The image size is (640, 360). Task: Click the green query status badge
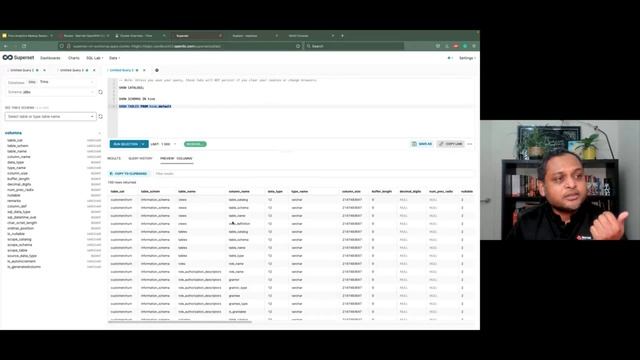click(x=195, y=144)
